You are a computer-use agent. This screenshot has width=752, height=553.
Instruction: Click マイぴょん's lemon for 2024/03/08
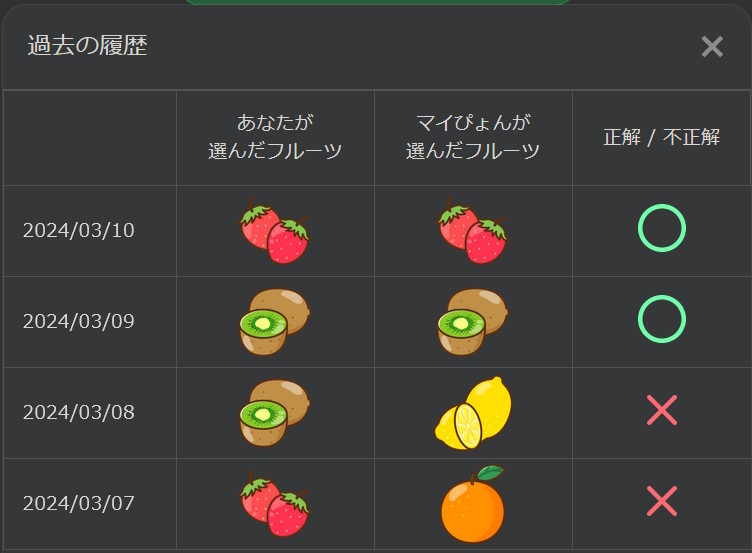point(473,413)
